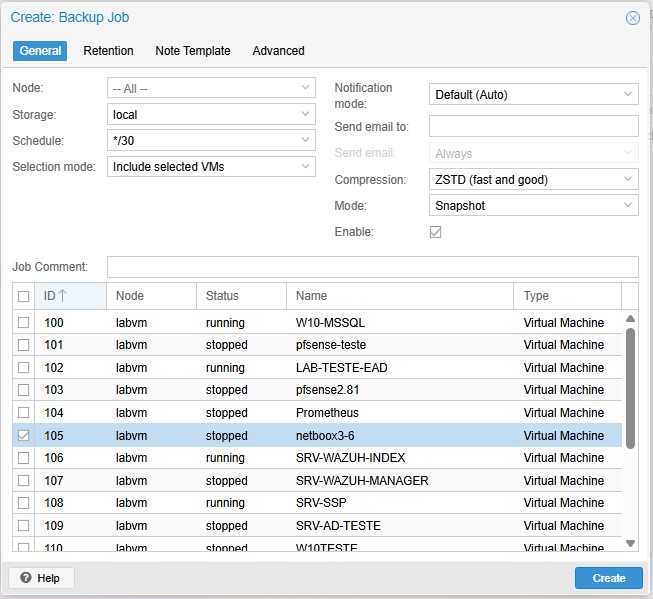
Task: Open the Mode dropdown showing Snapshot
Action: point(628,205)
